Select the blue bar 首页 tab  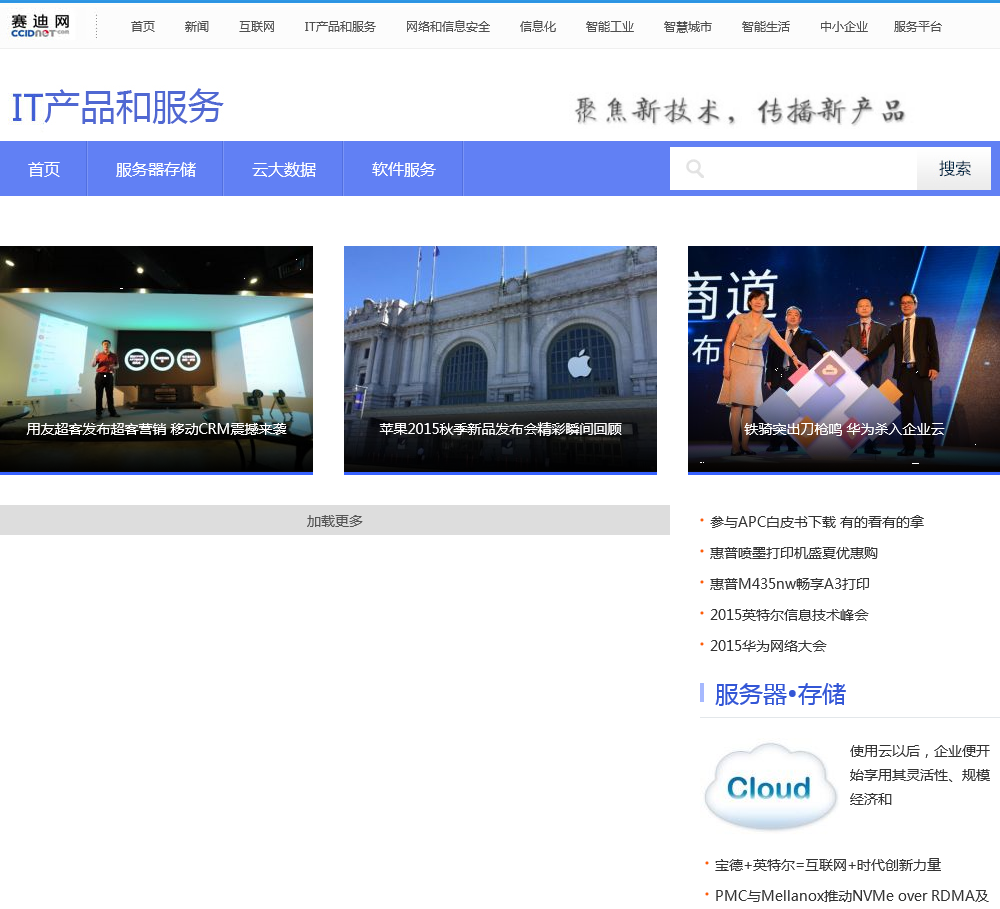click(44, 170)
